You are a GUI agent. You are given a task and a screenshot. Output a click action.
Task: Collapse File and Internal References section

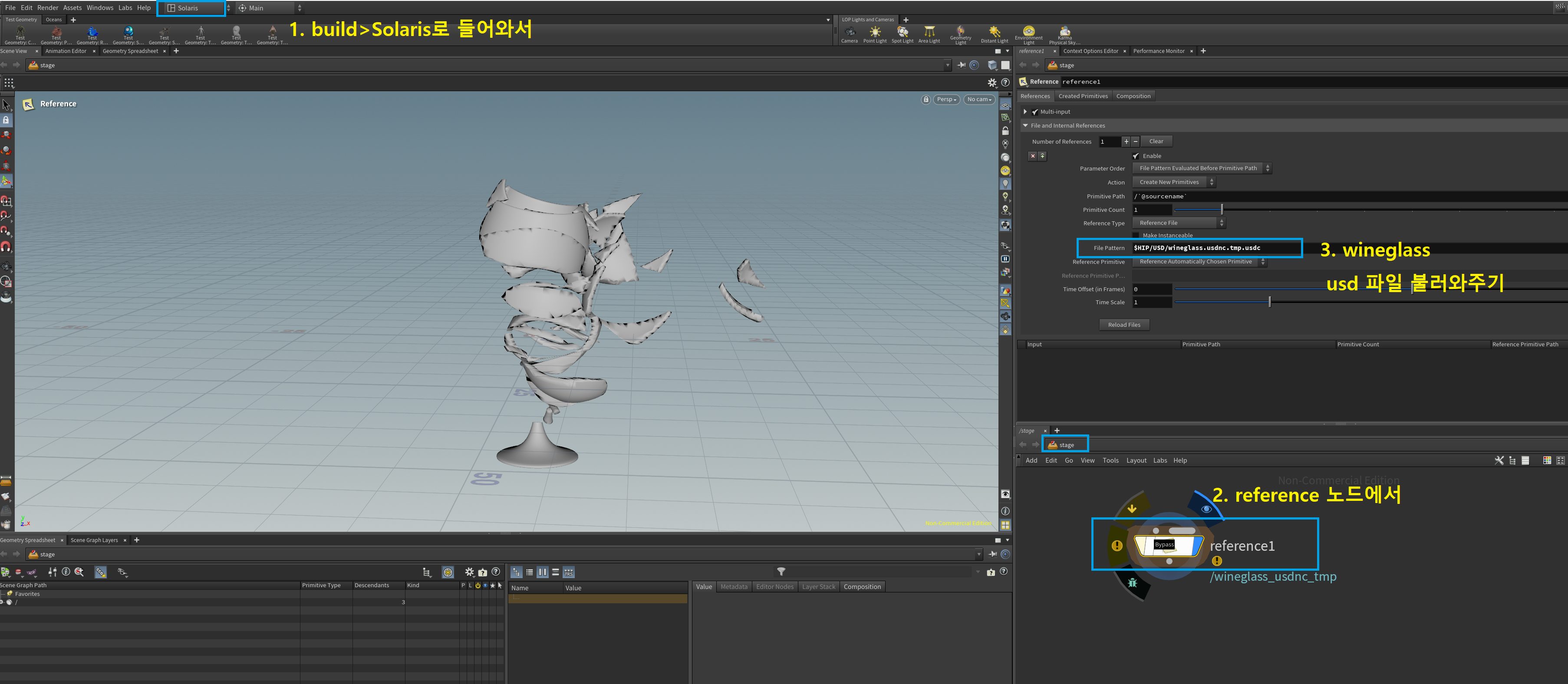point(1026,125)
